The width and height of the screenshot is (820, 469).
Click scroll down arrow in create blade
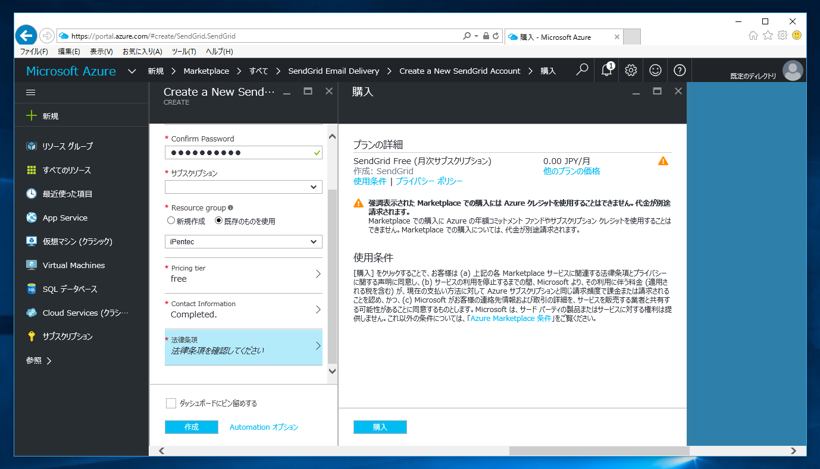pos(332,371)
